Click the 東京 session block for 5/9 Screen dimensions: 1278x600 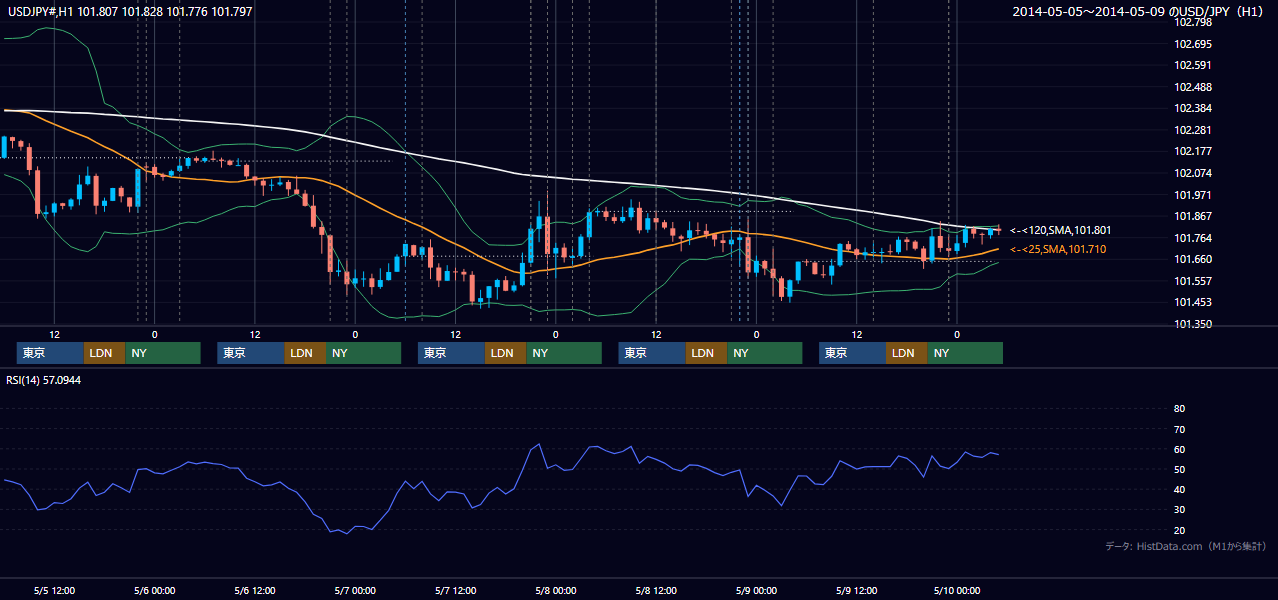click(x=853, y=353)
